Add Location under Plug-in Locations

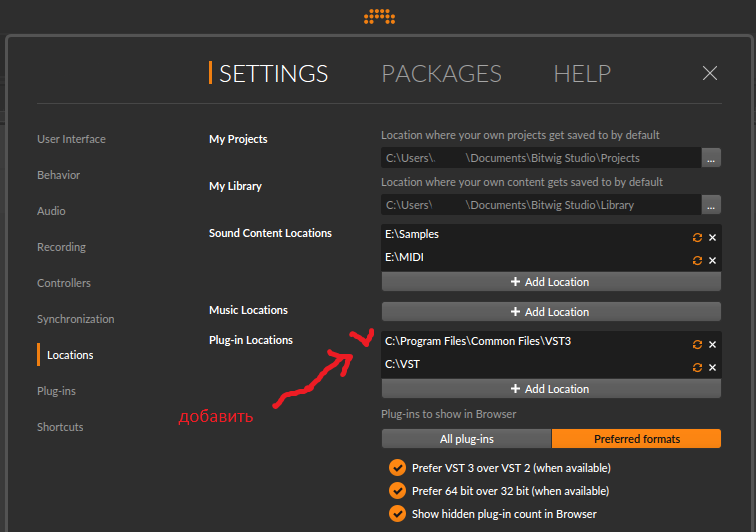(x=551, y=389)
